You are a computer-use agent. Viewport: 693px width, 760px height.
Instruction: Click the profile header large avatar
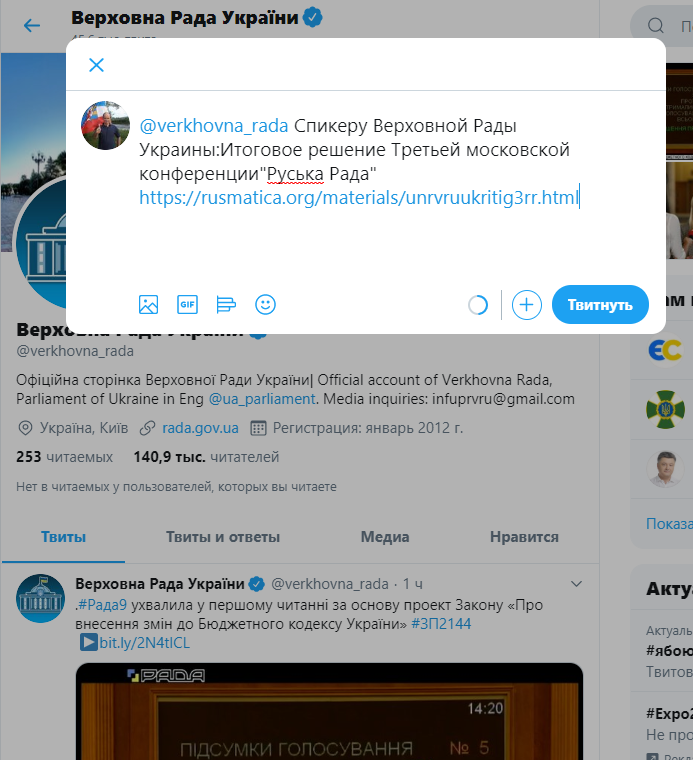point(41,242)
